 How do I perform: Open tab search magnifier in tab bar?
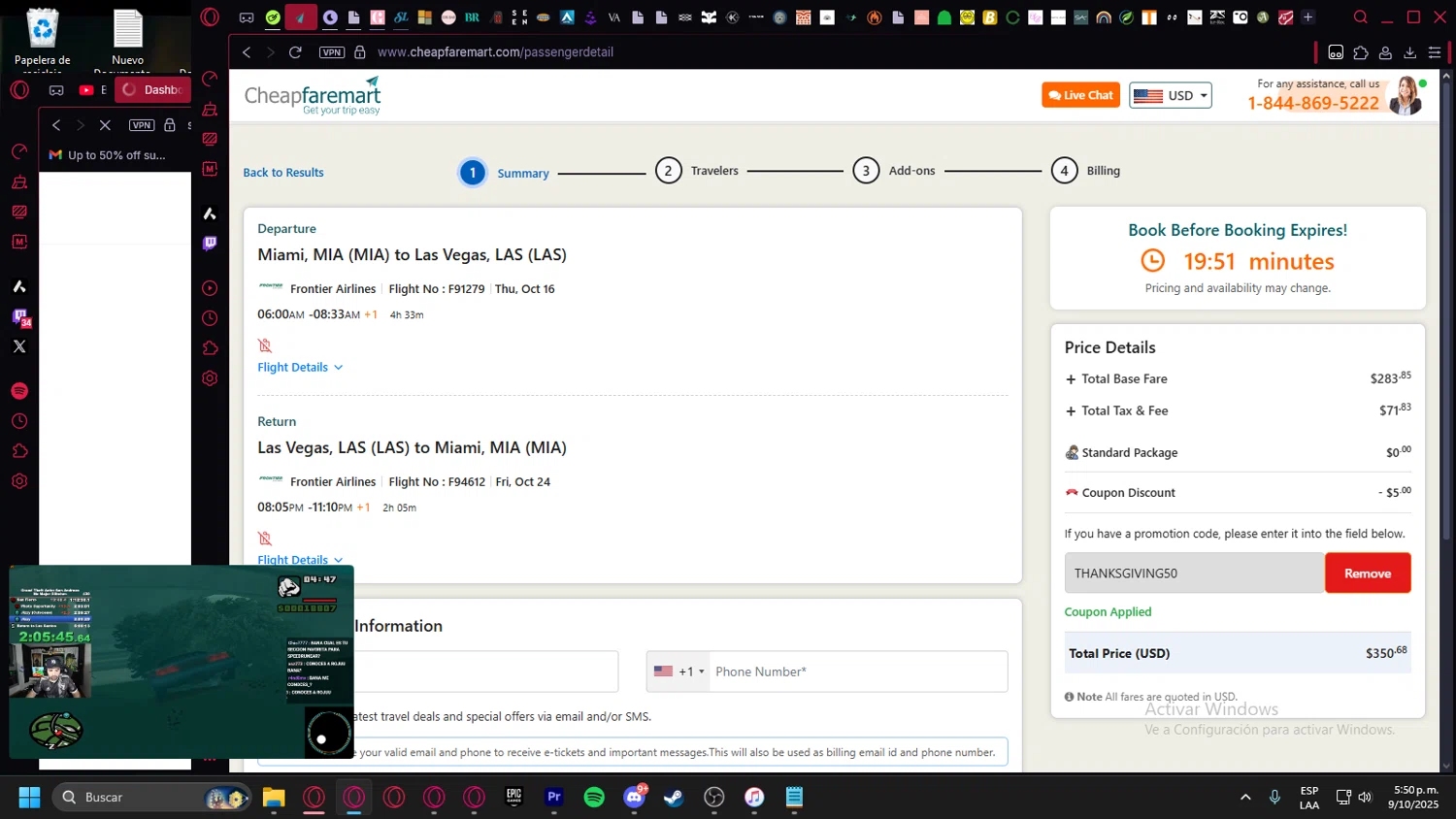click(x=1361, y=17)
